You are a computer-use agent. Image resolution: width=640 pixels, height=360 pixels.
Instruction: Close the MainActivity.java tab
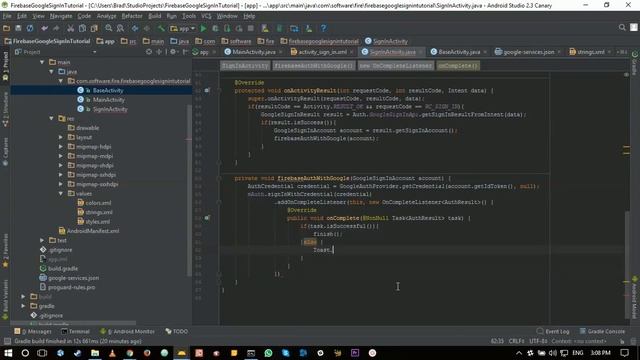(x=280, y=52)
